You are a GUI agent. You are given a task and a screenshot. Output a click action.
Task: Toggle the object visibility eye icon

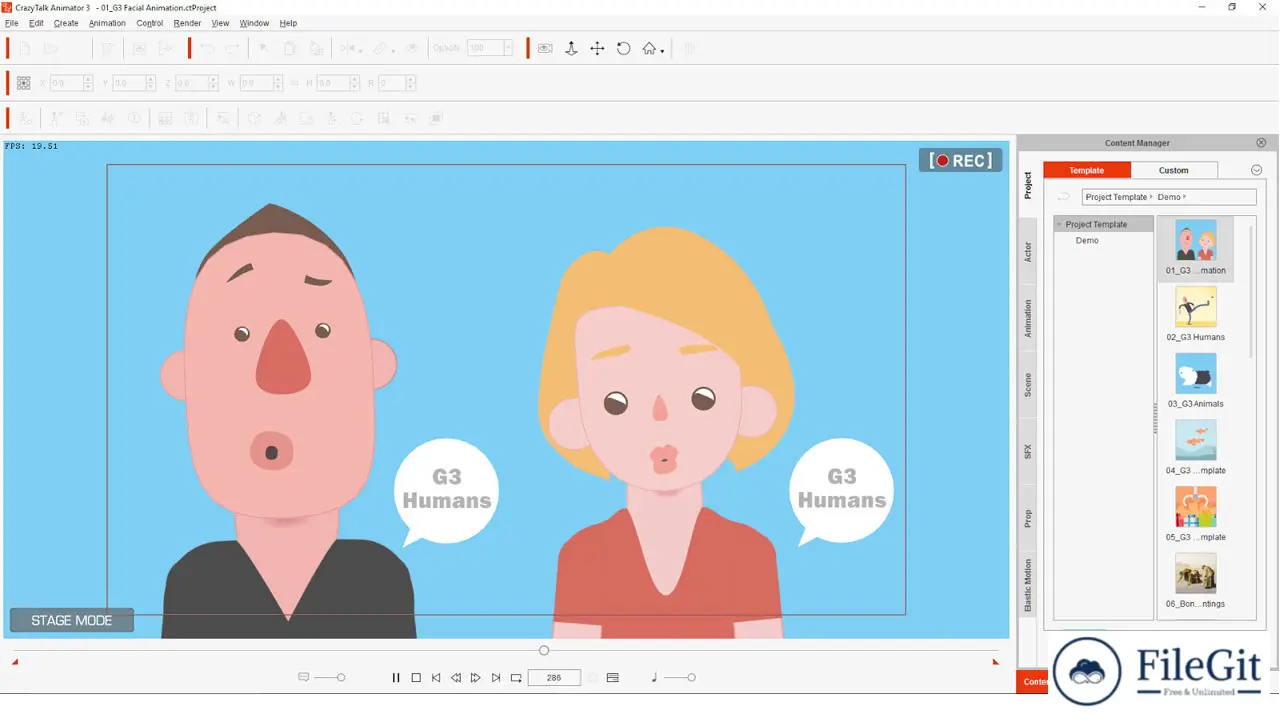point(411,48)
